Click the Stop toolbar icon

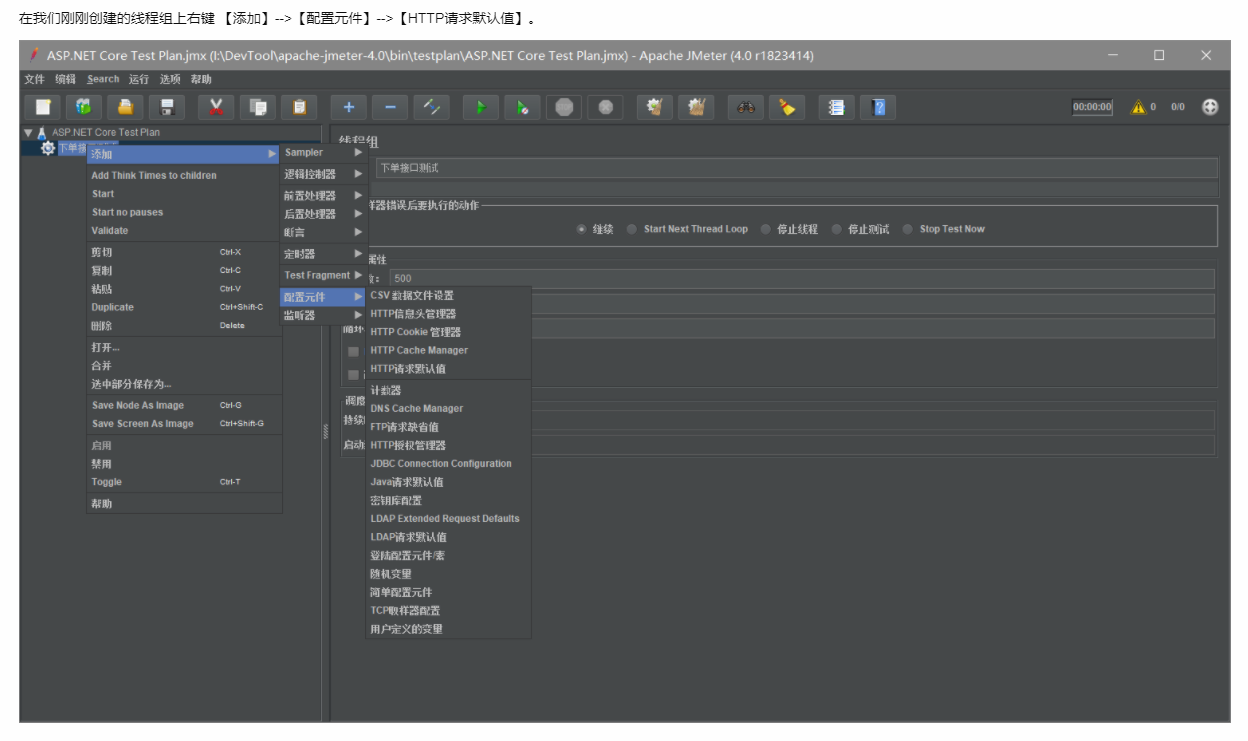pos(564,107)
